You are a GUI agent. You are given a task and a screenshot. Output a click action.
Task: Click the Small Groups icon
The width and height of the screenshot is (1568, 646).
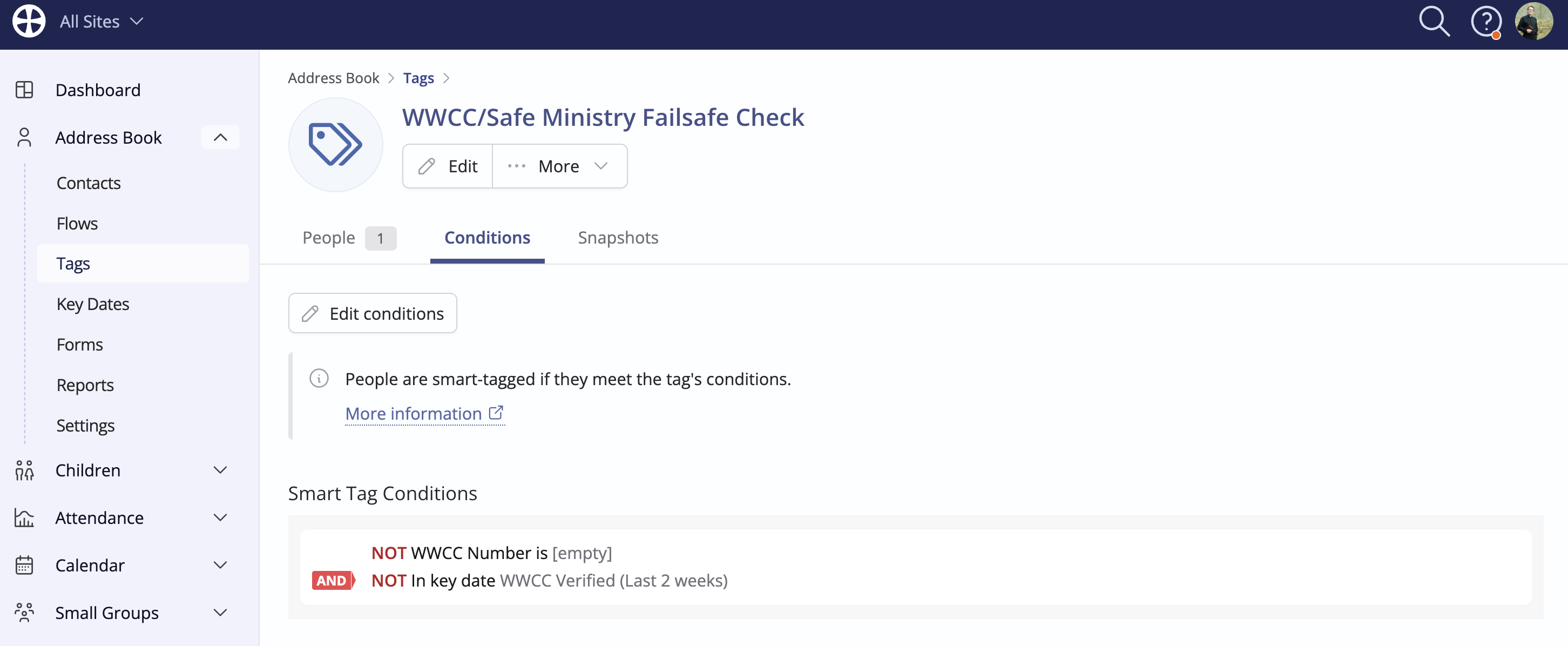click(x=24, y=613)
